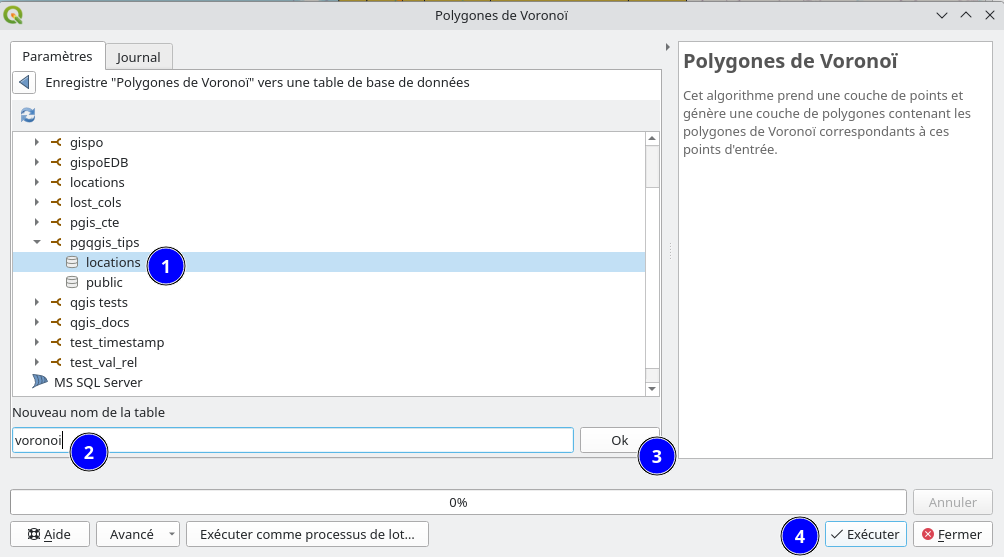Click the pgqgis_tips connection icon

click(x=56, y=242)
